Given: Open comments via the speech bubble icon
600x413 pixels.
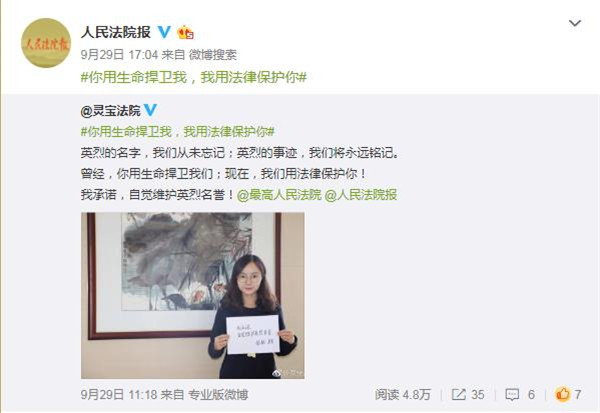Looking at the screenshot, I should (x=512, y=394).
